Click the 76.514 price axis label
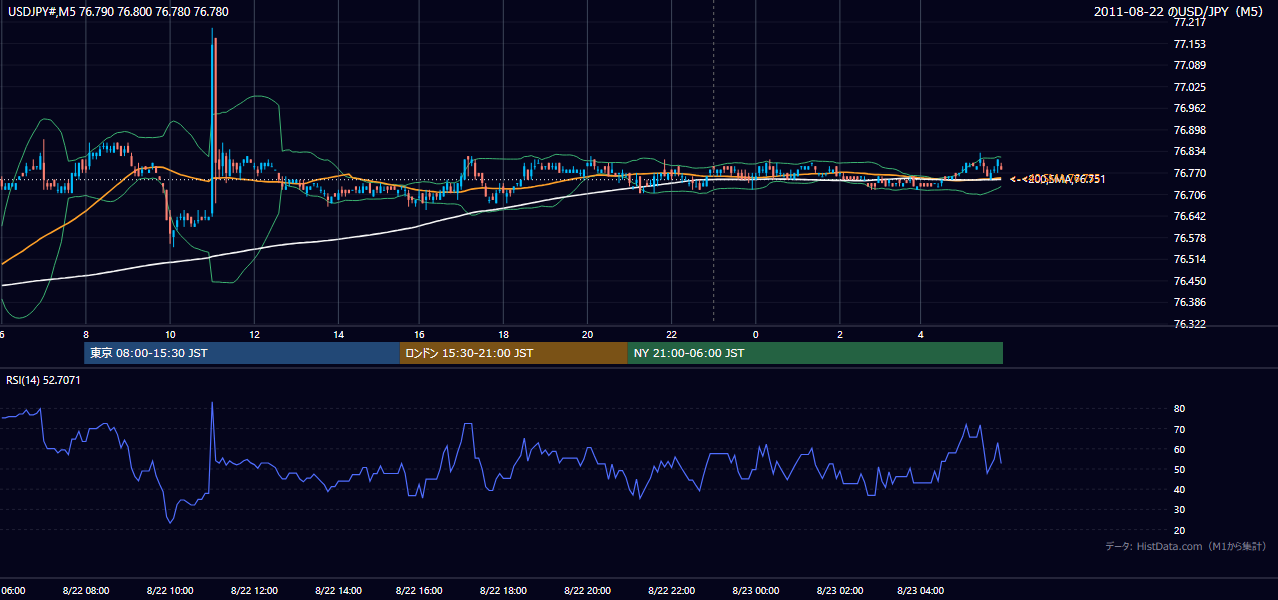Screen dimensions: 1278x600 (x=1189, y=259)
